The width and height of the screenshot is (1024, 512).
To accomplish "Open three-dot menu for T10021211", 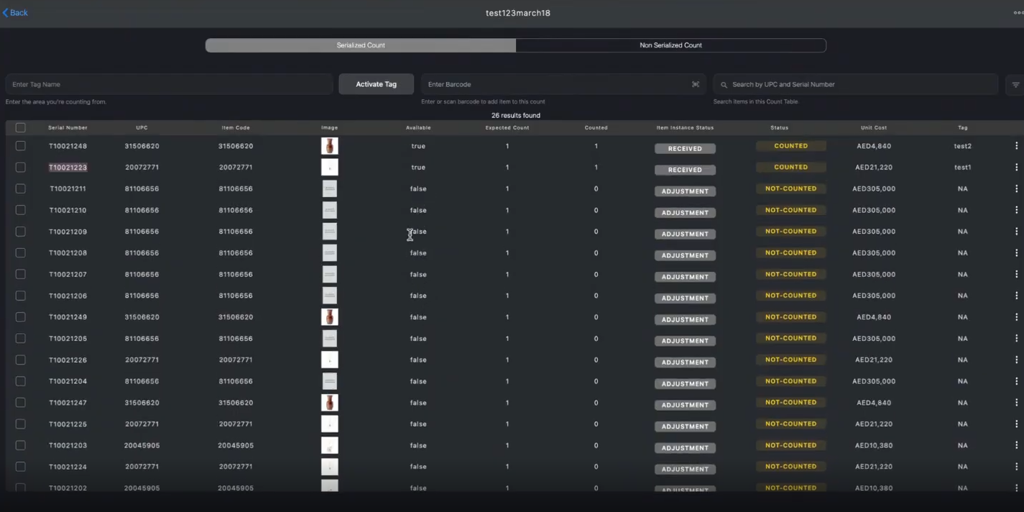I will point(1016,189).
